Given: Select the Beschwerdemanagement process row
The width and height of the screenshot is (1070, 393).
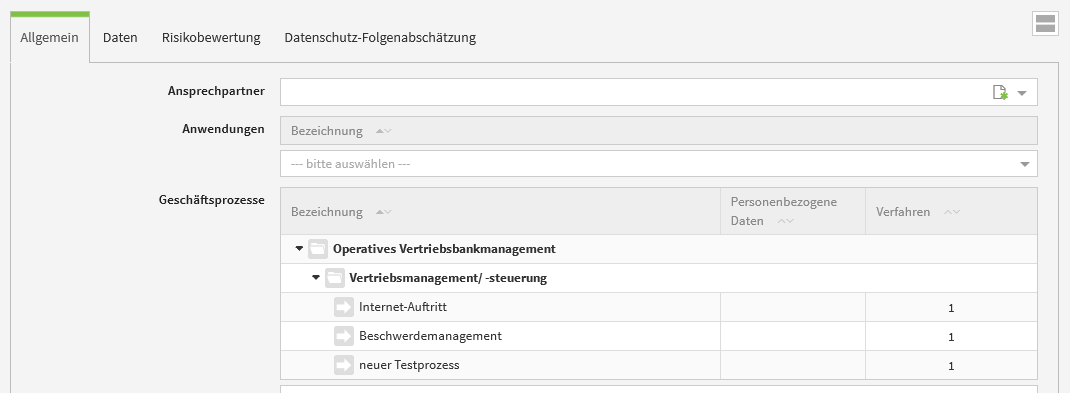Looking at the screenshot, I should point(659,336).
